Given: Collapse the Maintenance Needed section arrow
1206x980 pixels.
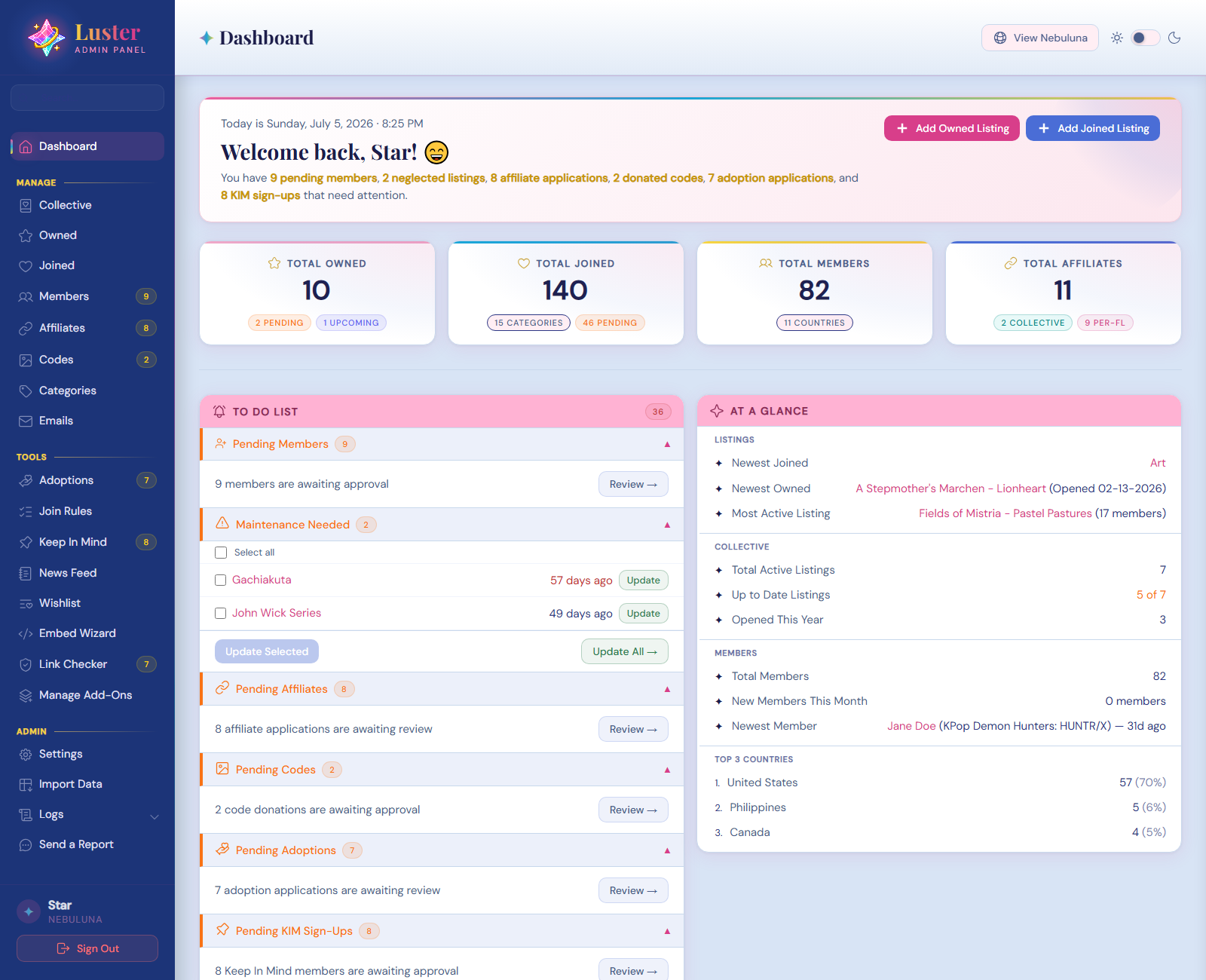Looking at the screenshot, I should click(x=667, y=525).
